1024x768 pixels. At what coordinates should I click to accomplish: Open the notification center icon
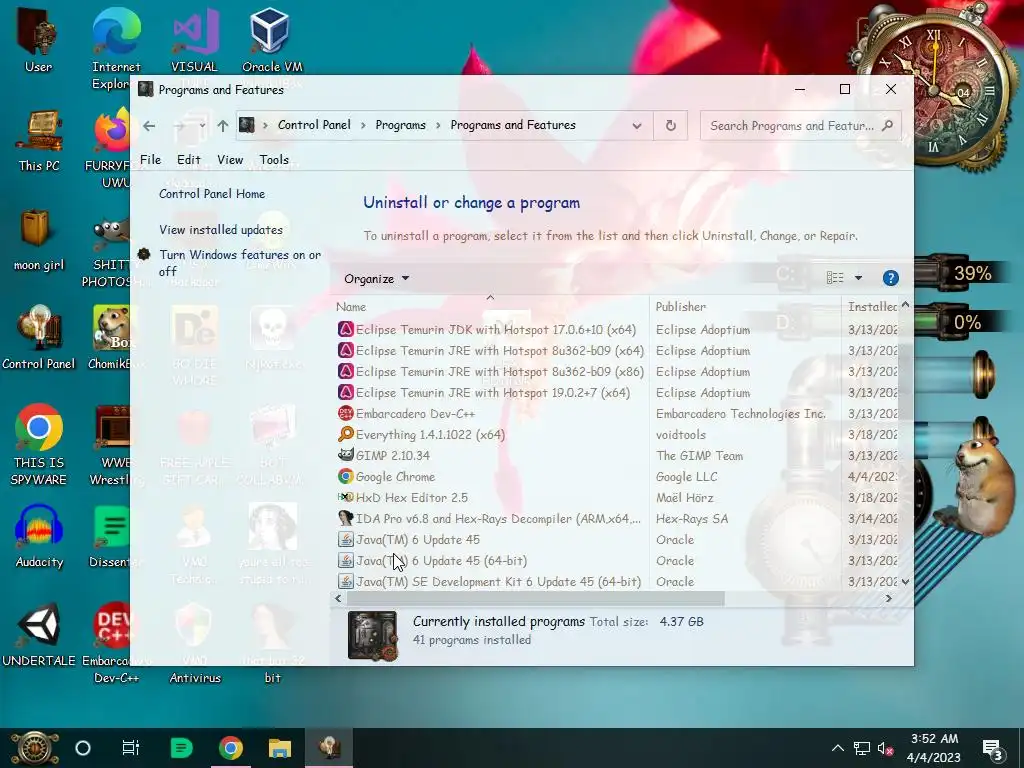[x=993, y=749]
